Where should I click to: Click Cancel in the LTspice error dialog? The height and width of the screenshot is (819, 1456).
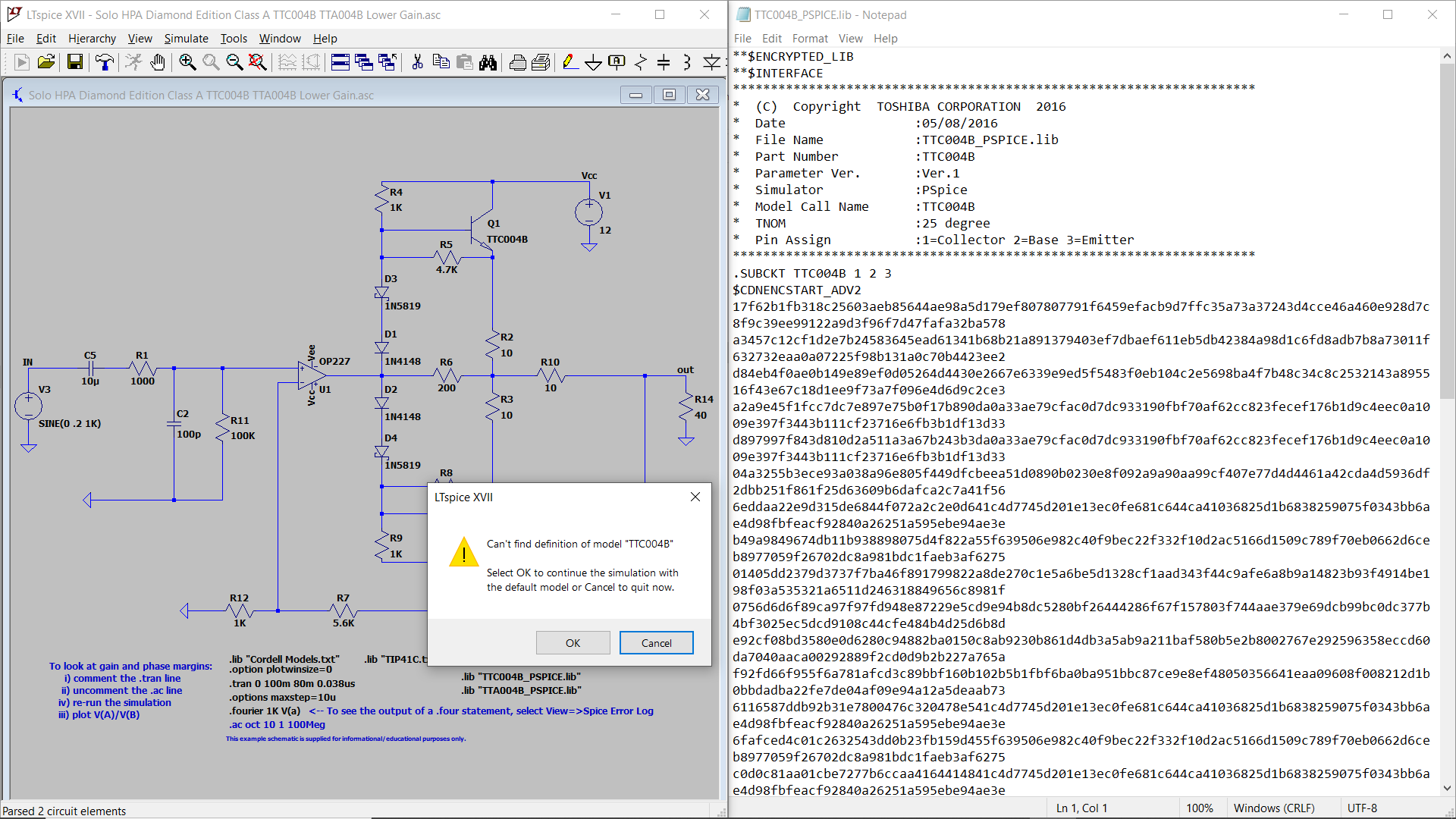point(656,643)
